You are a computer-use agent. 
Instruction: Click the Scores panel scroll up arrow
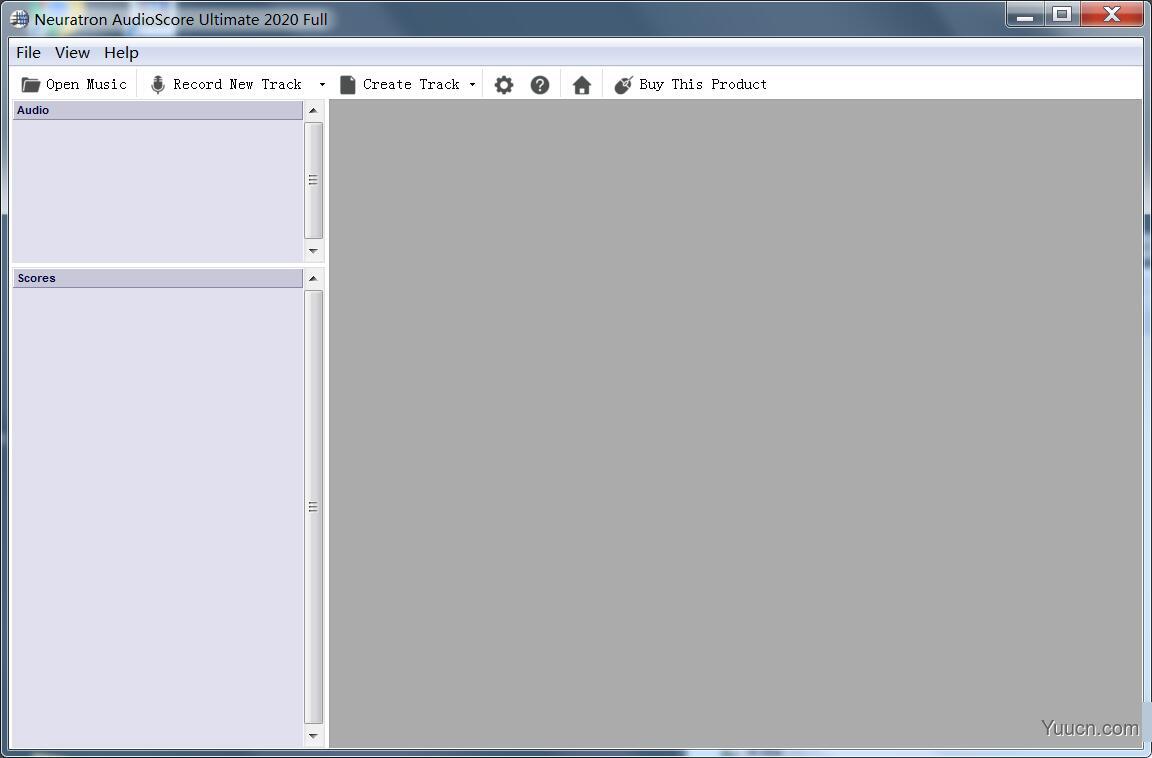coord(313,278)
